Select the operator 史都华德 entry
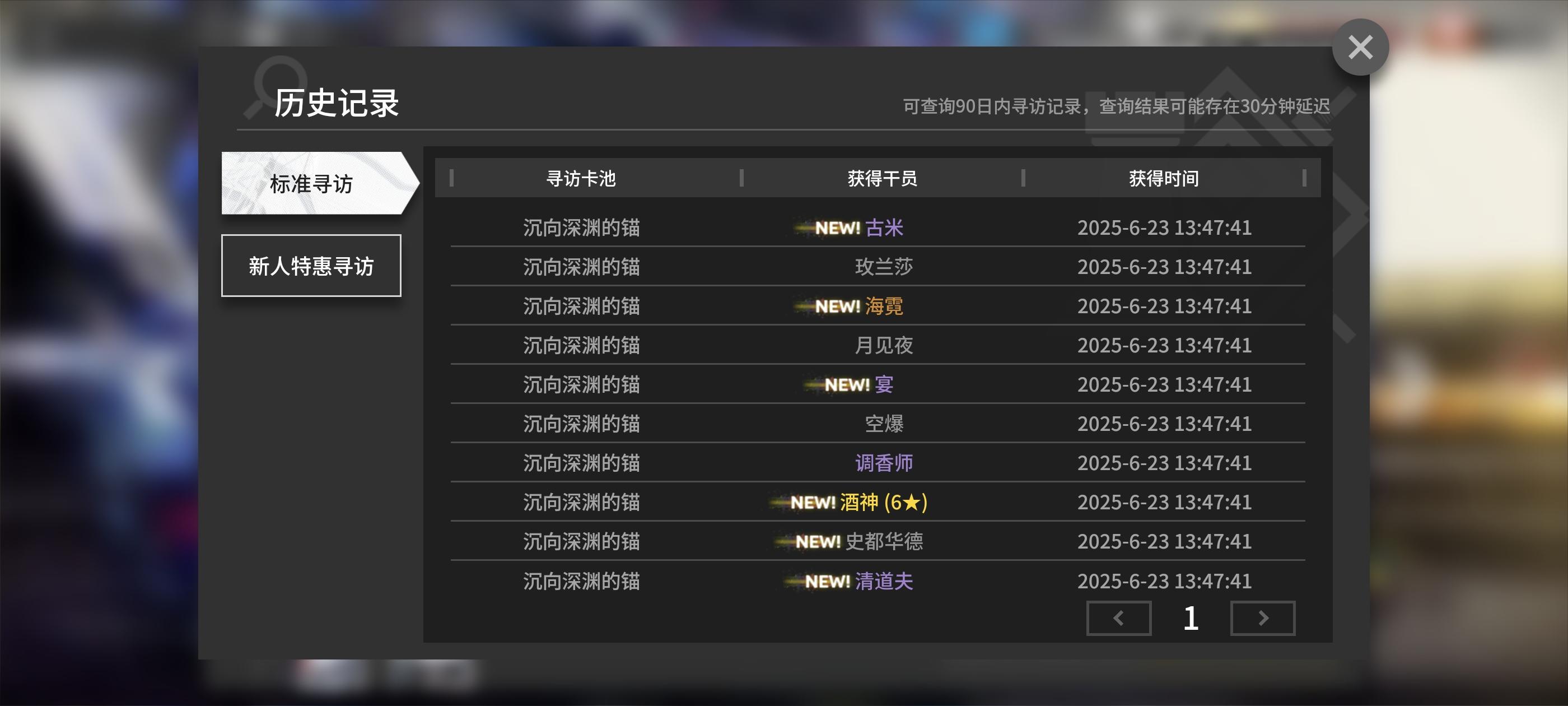 coord(884,541)
